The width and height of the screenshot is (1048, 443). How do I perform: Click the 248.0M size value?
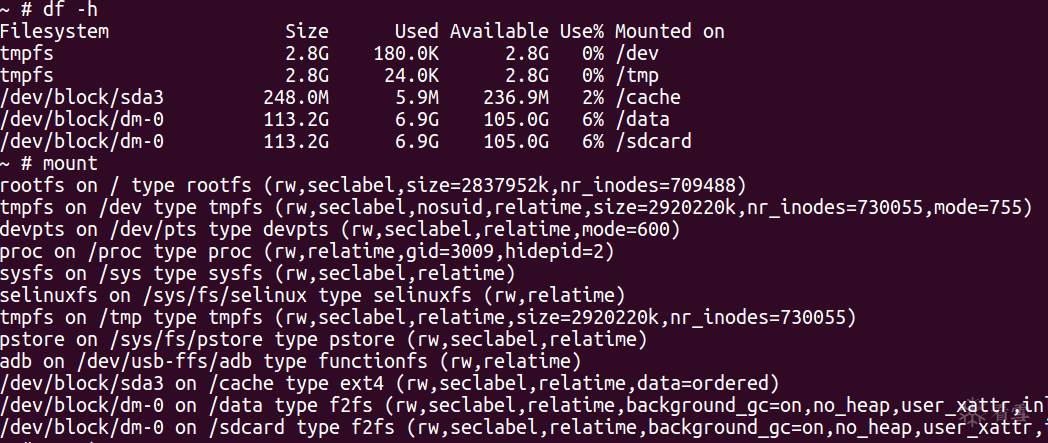[x=301, y=97]
